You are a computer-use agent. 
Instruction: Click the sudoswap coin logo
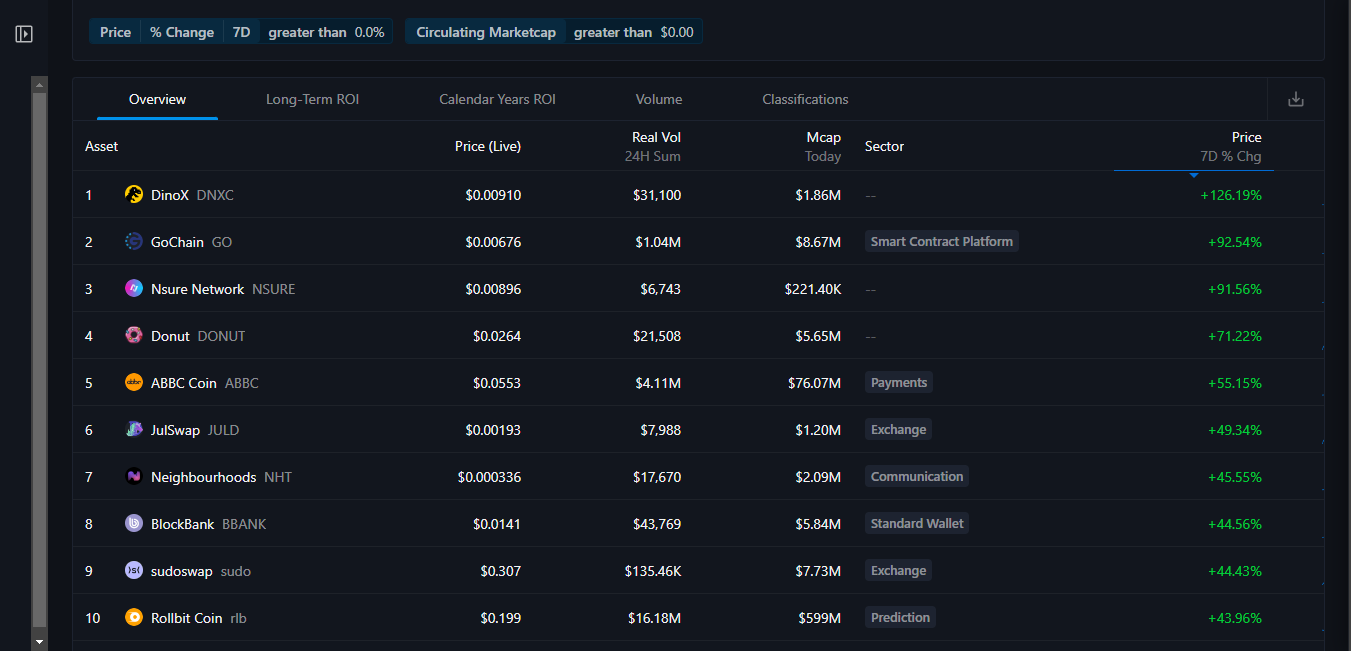[x=134, y=571]
